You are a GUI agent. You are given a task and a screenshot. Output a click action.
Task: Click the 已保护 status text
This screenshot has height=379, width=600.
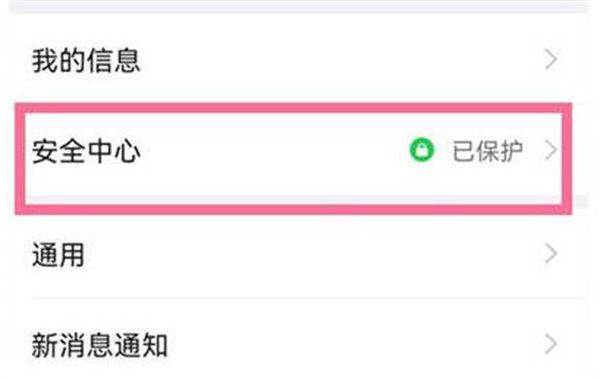(x=488, y=150)
